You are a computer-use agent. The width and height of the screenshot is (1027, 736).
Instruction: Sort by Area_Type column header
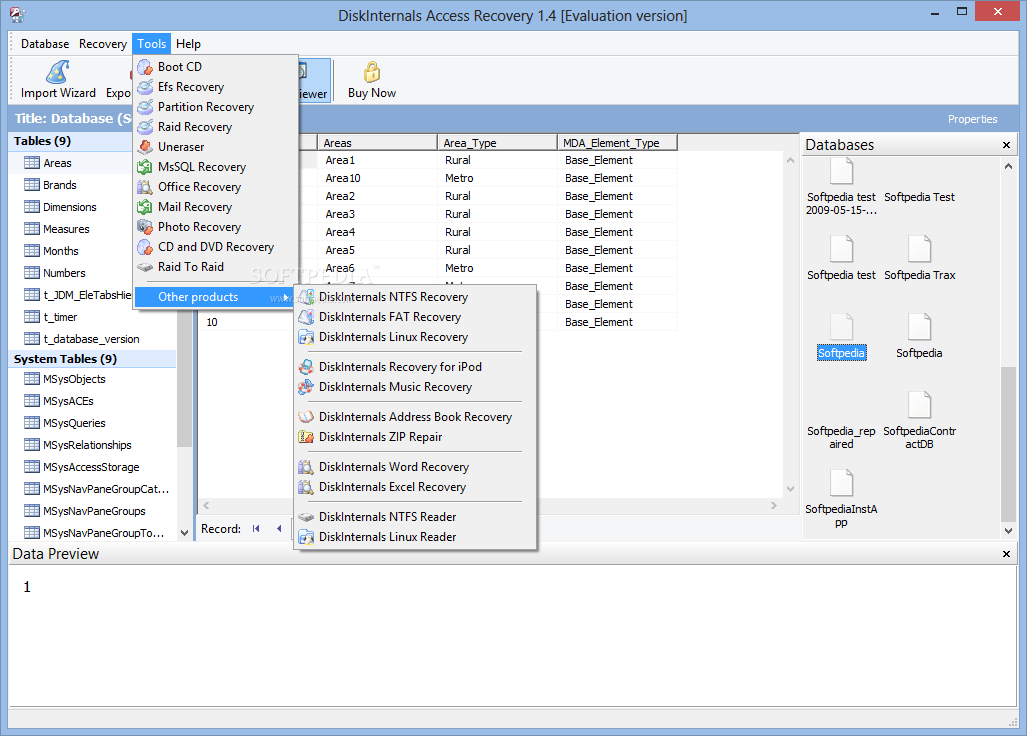[497, 143]
